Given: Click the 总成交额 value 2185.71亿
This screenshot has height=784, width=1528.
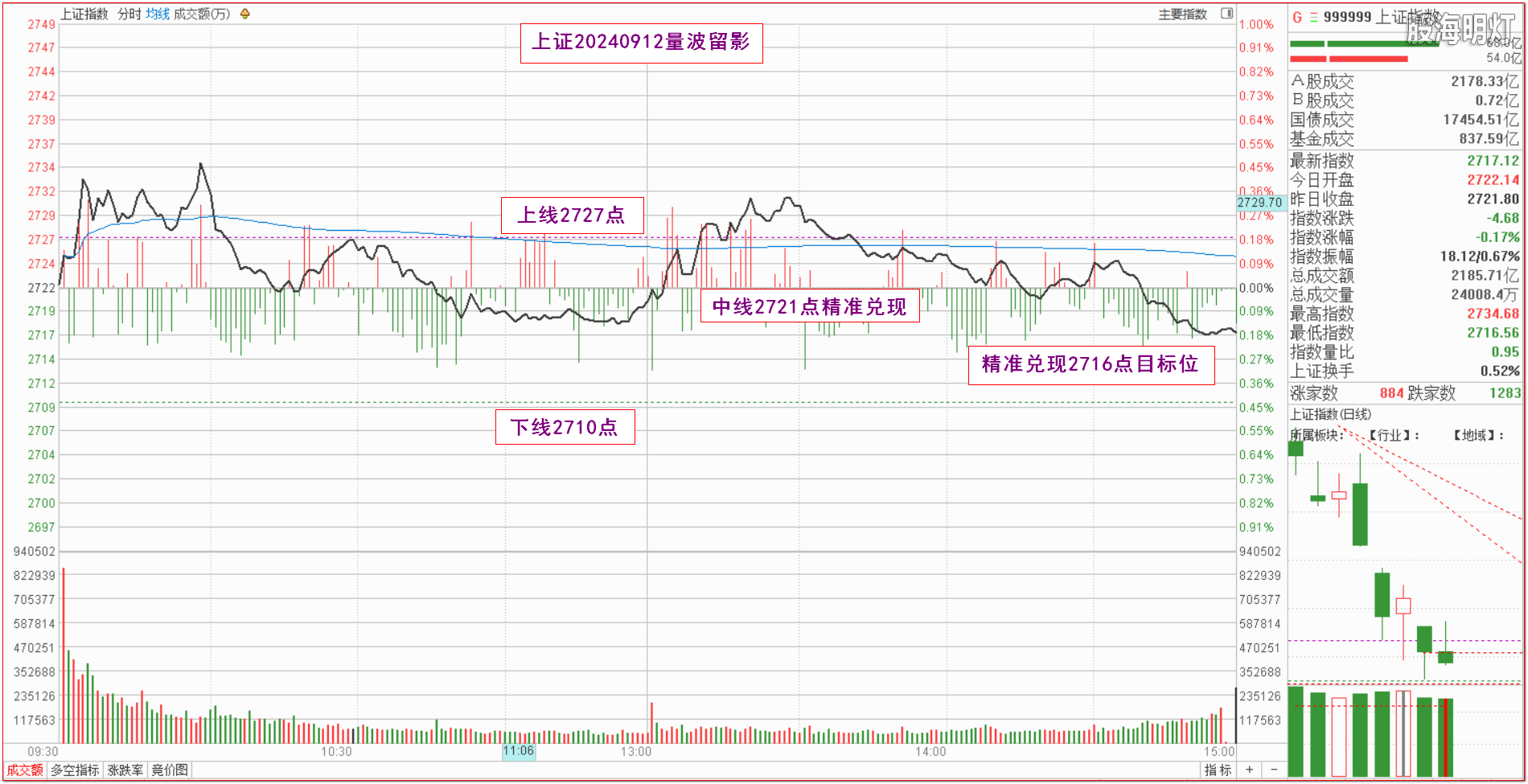Looking at the screenshot, I should tap(1486, 276).
